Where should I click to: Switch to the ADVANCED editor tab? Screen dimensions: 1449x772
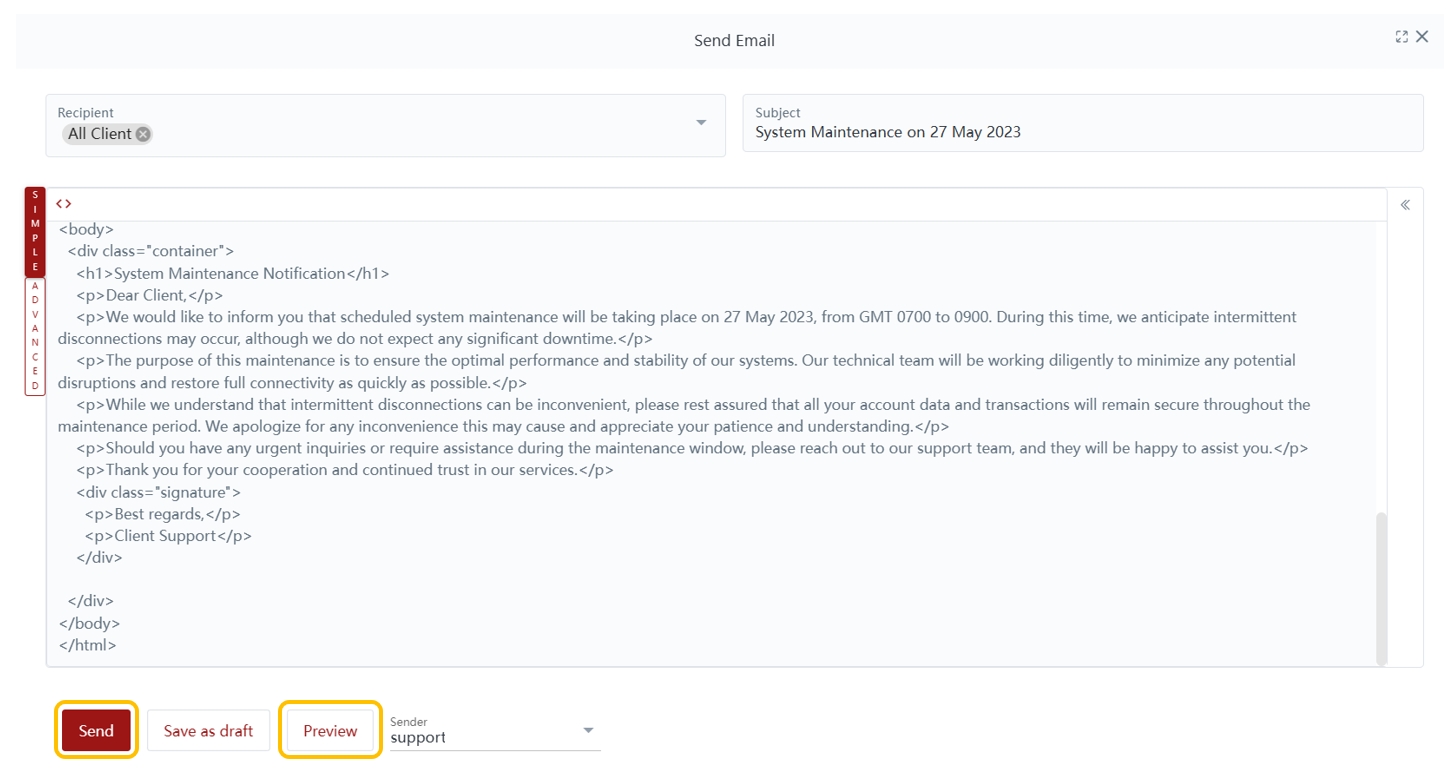[x=35, y=336]
